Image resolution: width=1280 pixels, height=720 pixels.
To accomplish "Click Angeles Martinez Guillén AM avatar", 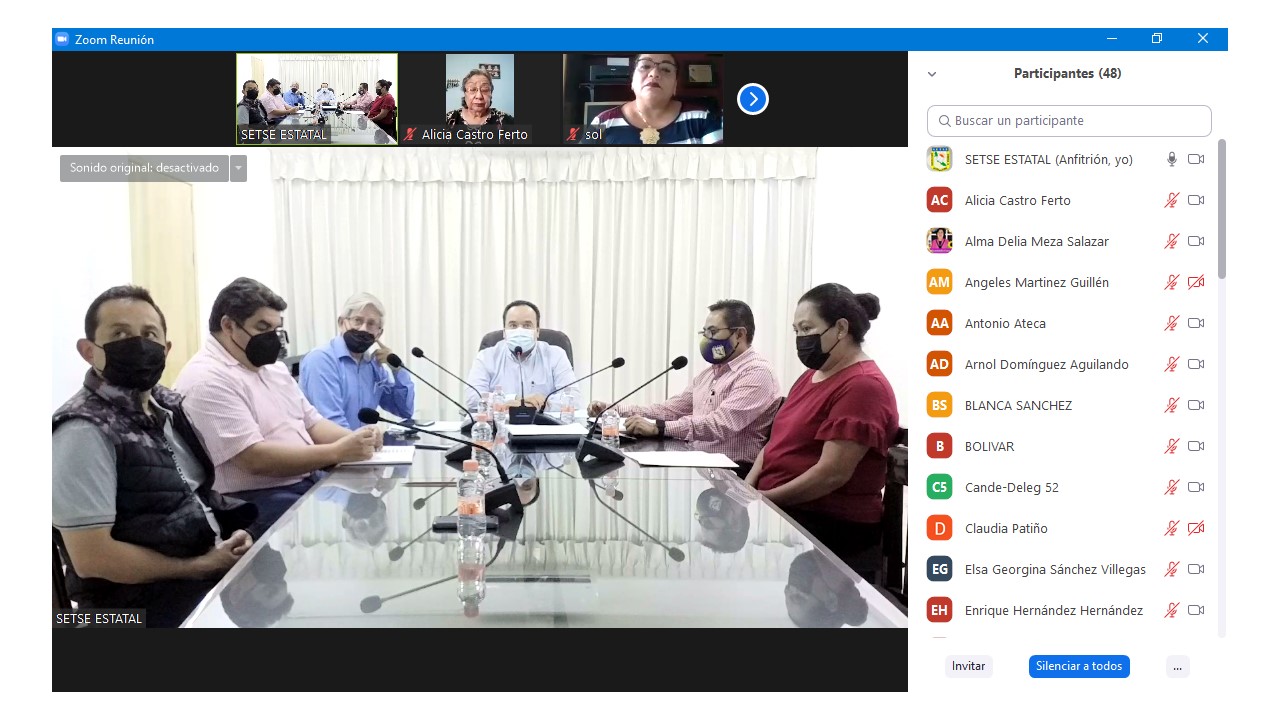I will tap(939, 282).
